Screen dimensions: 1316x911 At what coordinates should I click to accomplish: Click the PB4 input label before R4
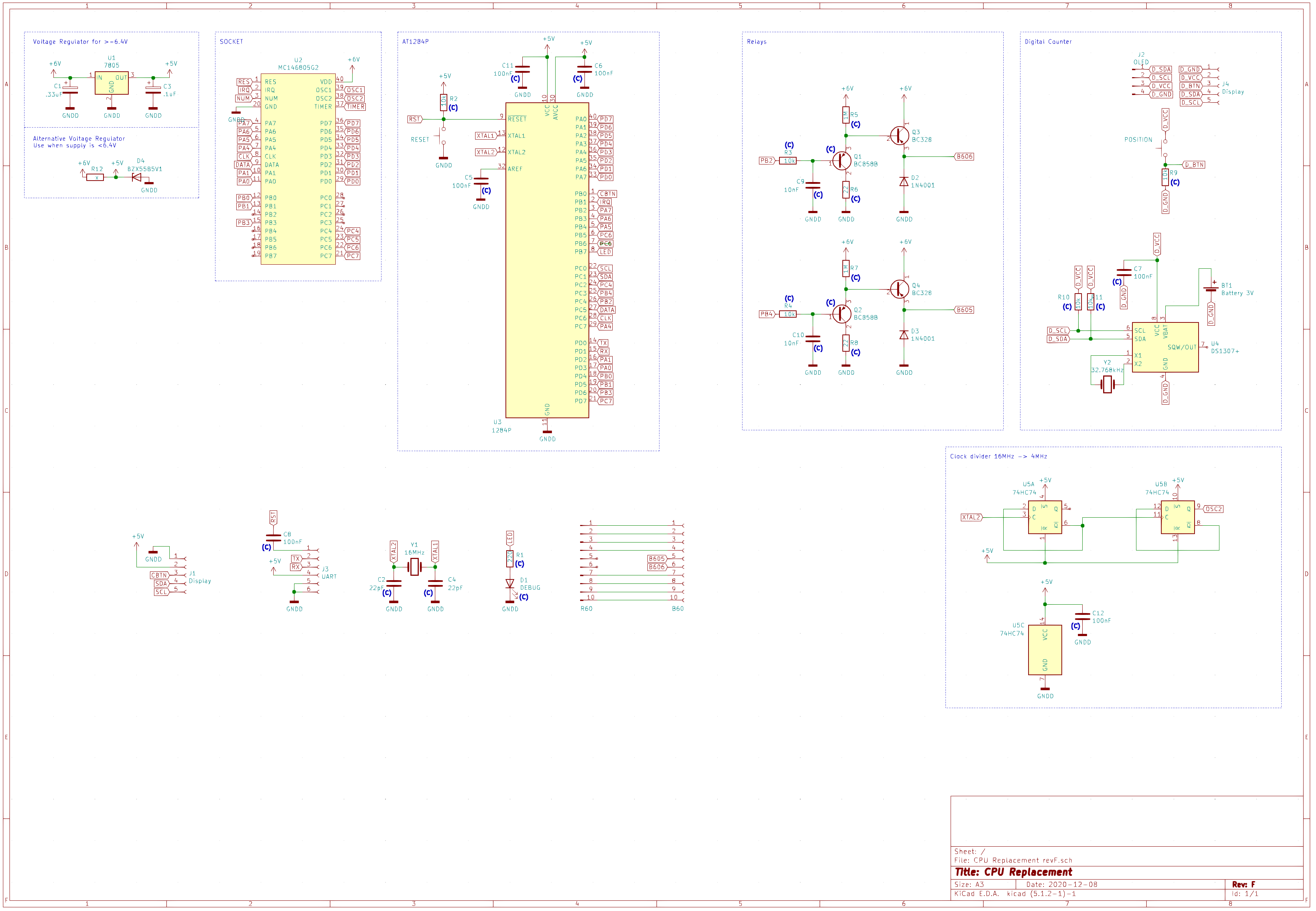pos(767,314)
